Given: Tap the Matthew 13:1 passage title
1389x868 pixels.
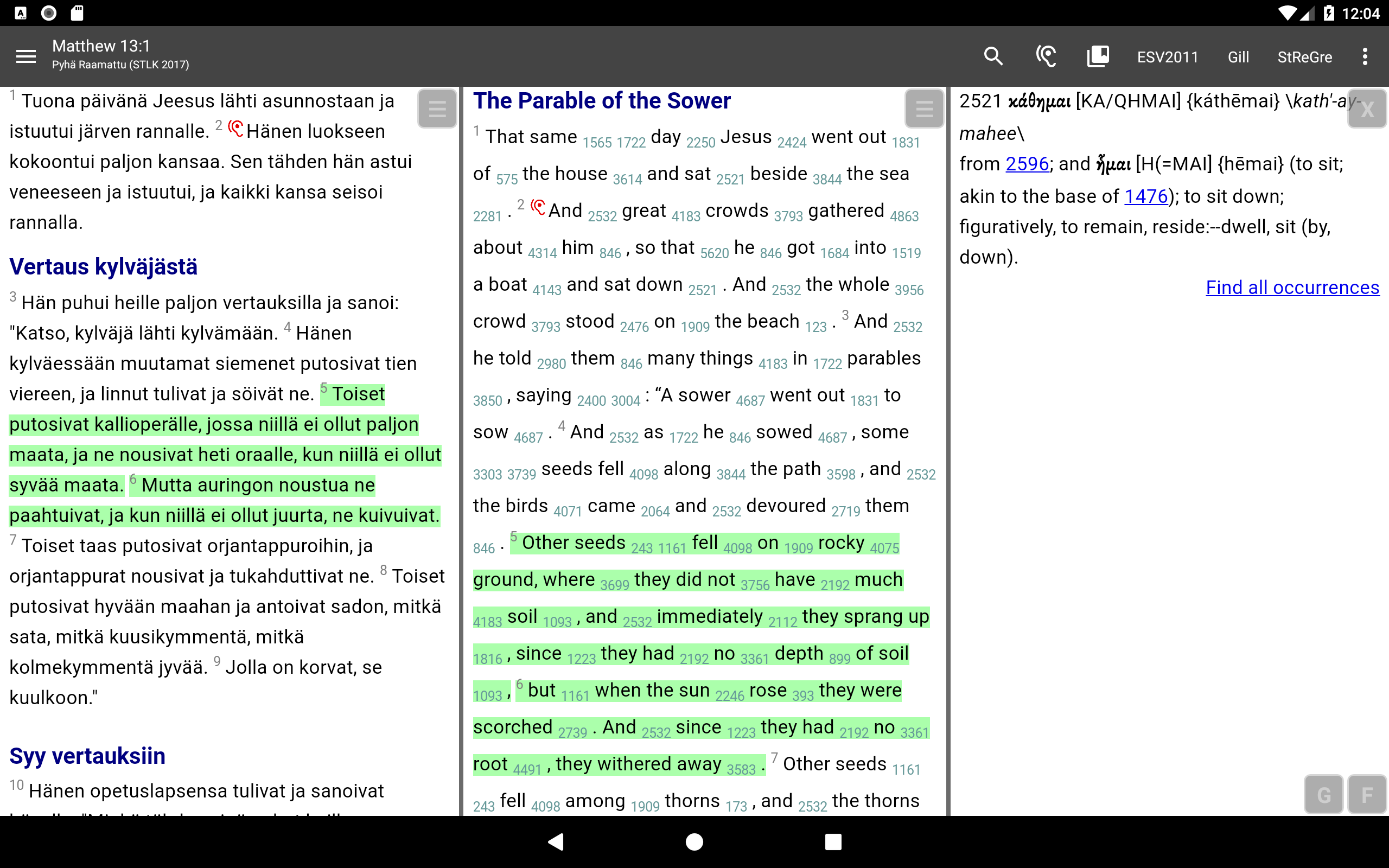Looking at the screenshot, I should (x=101, y=46).
